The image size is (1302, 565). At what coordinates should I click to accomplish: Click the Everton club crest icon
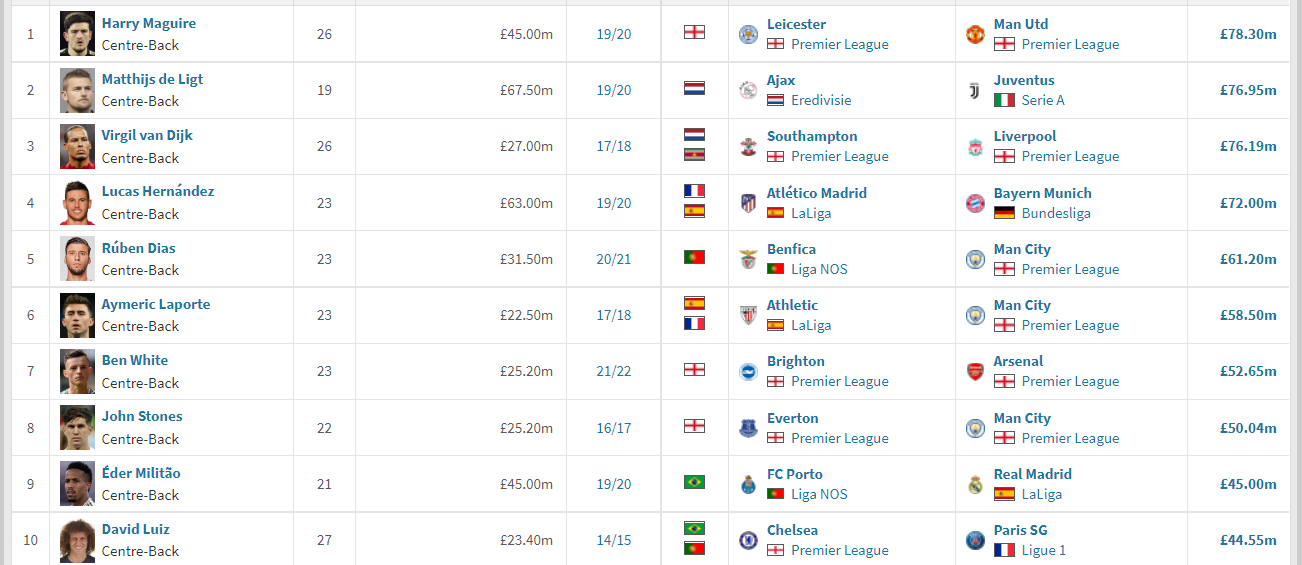click(747, 428)
